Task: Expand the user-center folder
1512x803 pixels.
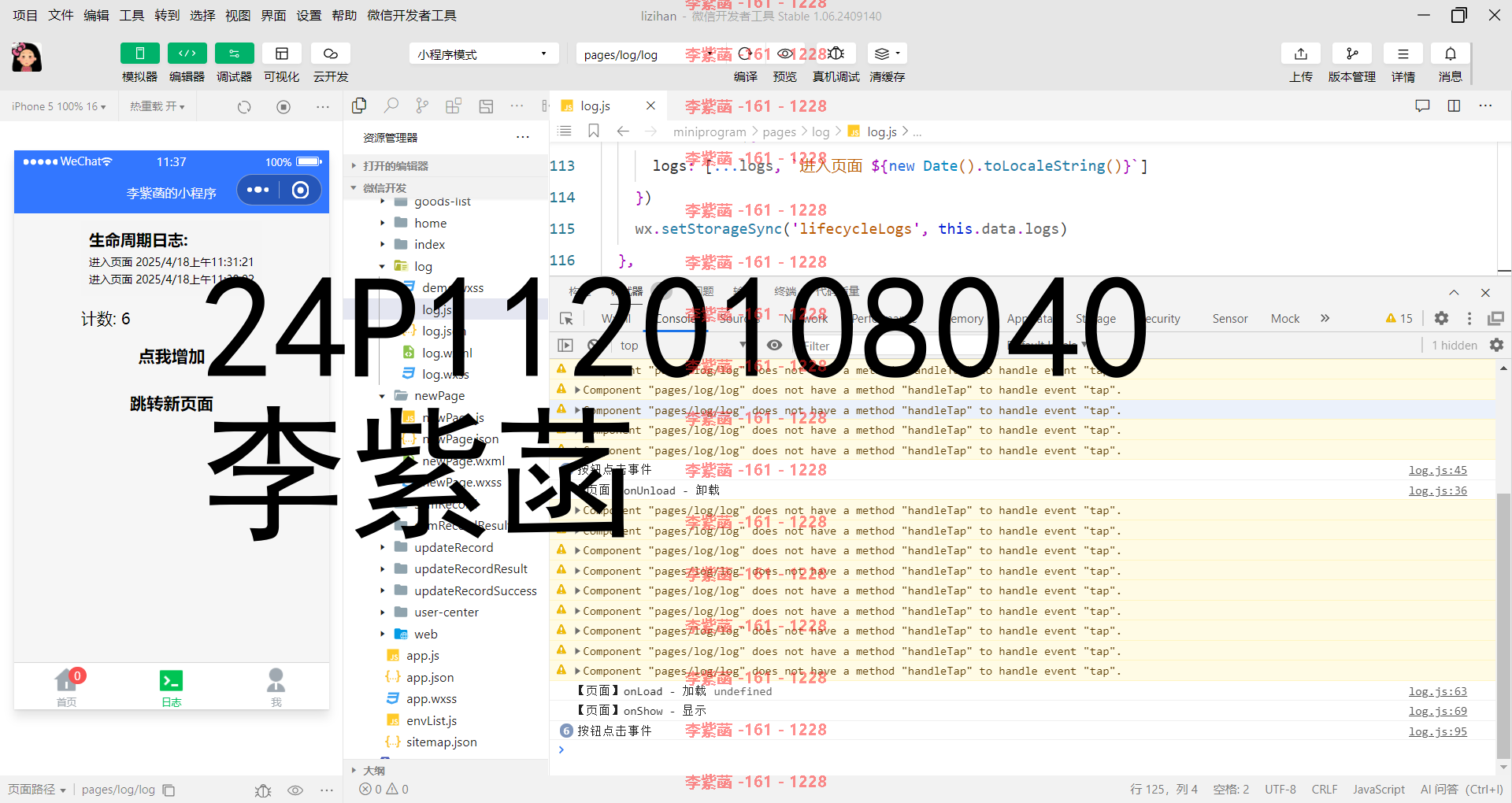Action: click(x=446, y=612)
